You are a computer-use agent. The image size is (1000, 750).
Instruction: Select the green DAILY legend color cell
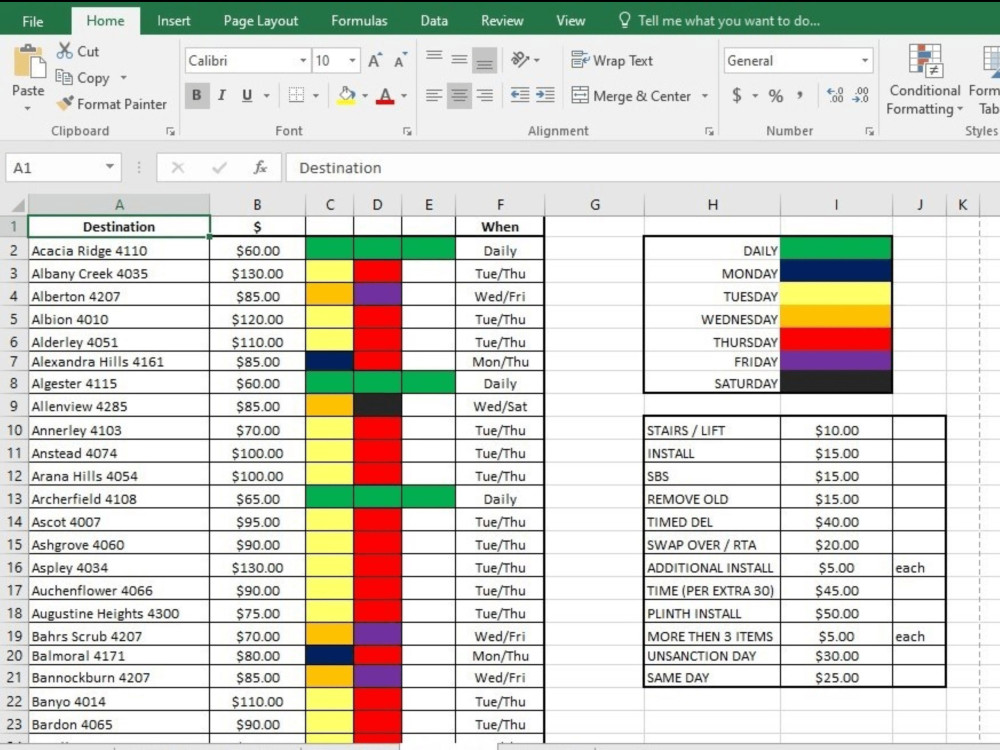point(836,248)
